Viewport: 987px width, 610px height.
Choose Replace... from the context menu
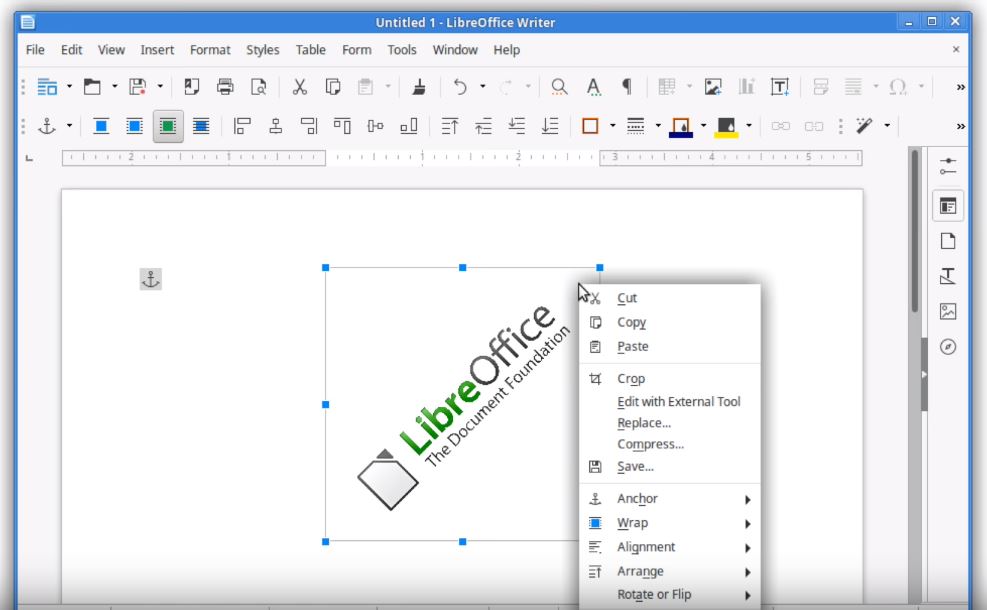670,423
